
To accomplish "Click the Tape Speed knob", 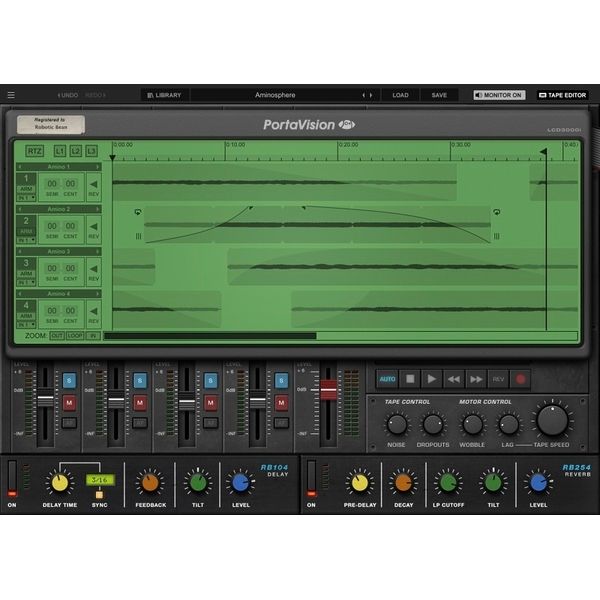I will click(x=552, y=421).
